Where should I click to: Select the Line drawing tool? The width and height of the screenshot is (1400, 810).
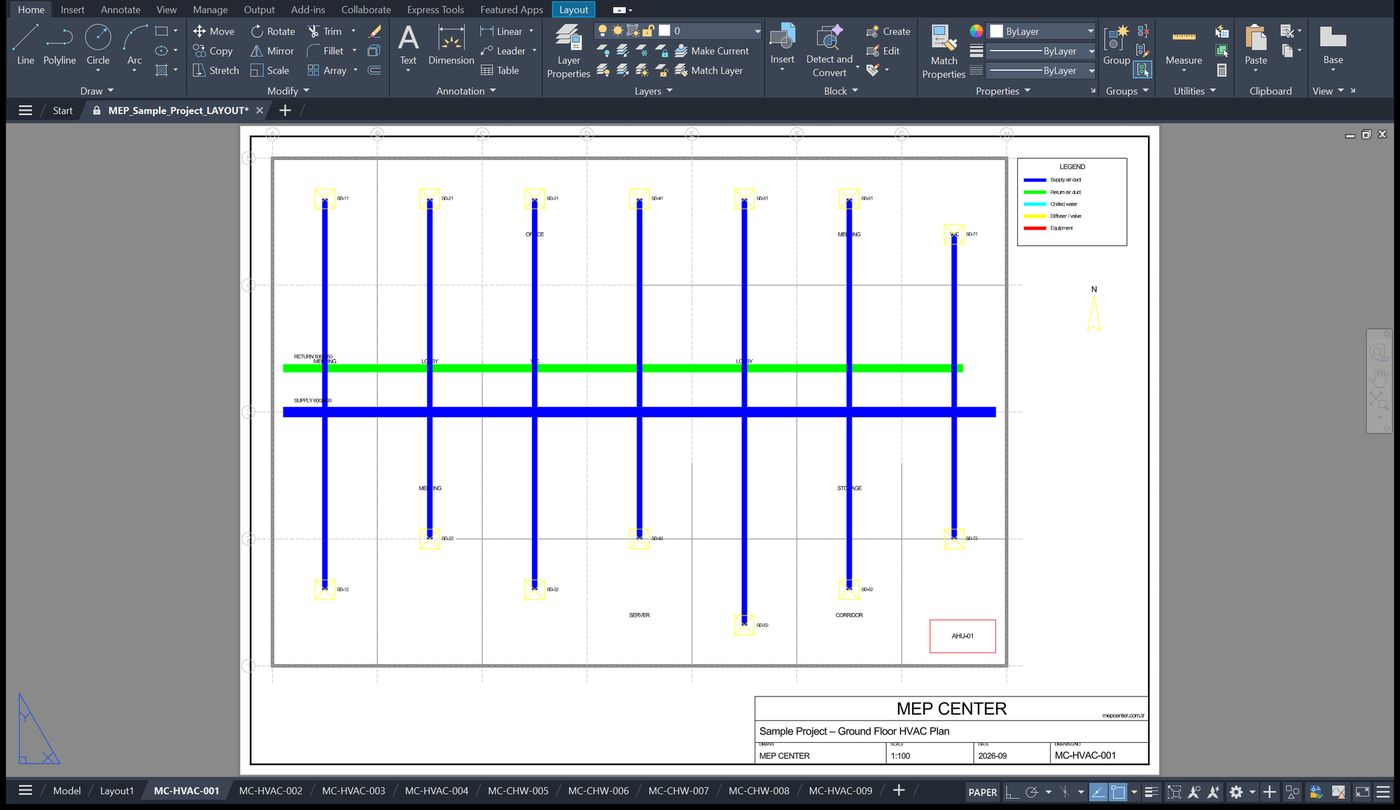coord(25,45)
